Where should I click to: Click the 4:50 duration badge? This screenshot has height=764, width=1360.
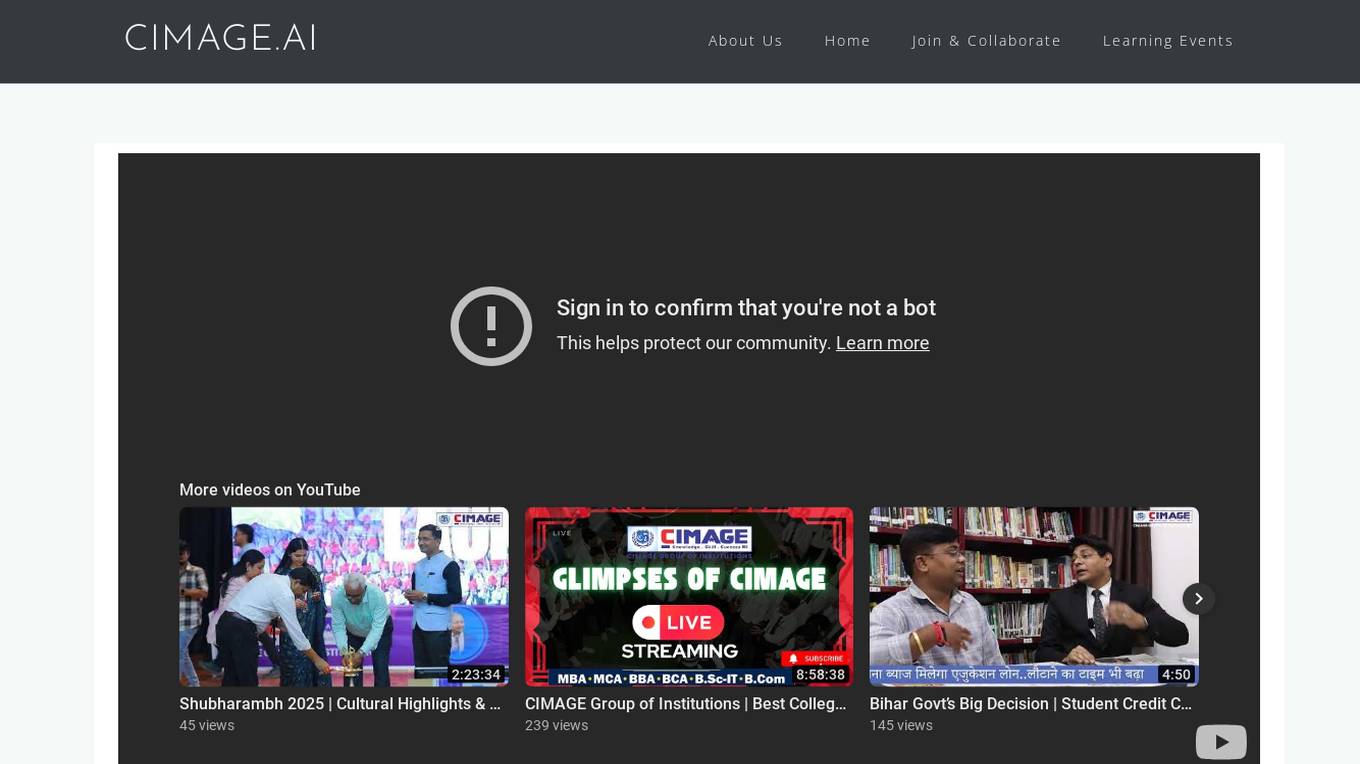tap(1176, 675)
